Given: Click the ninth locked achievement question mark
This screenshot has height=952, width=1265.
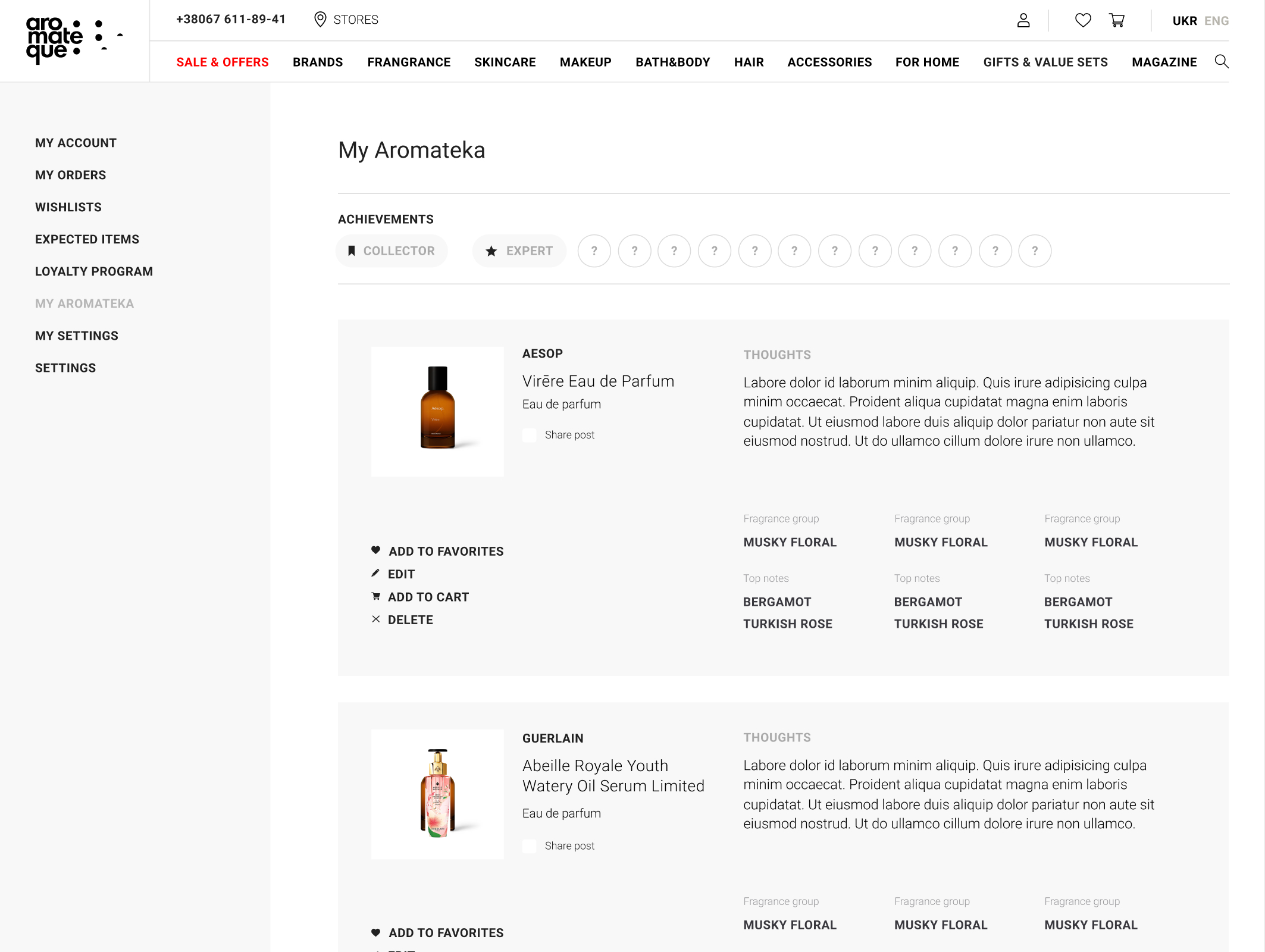Looking at the screenshot, I should point(915,251).
